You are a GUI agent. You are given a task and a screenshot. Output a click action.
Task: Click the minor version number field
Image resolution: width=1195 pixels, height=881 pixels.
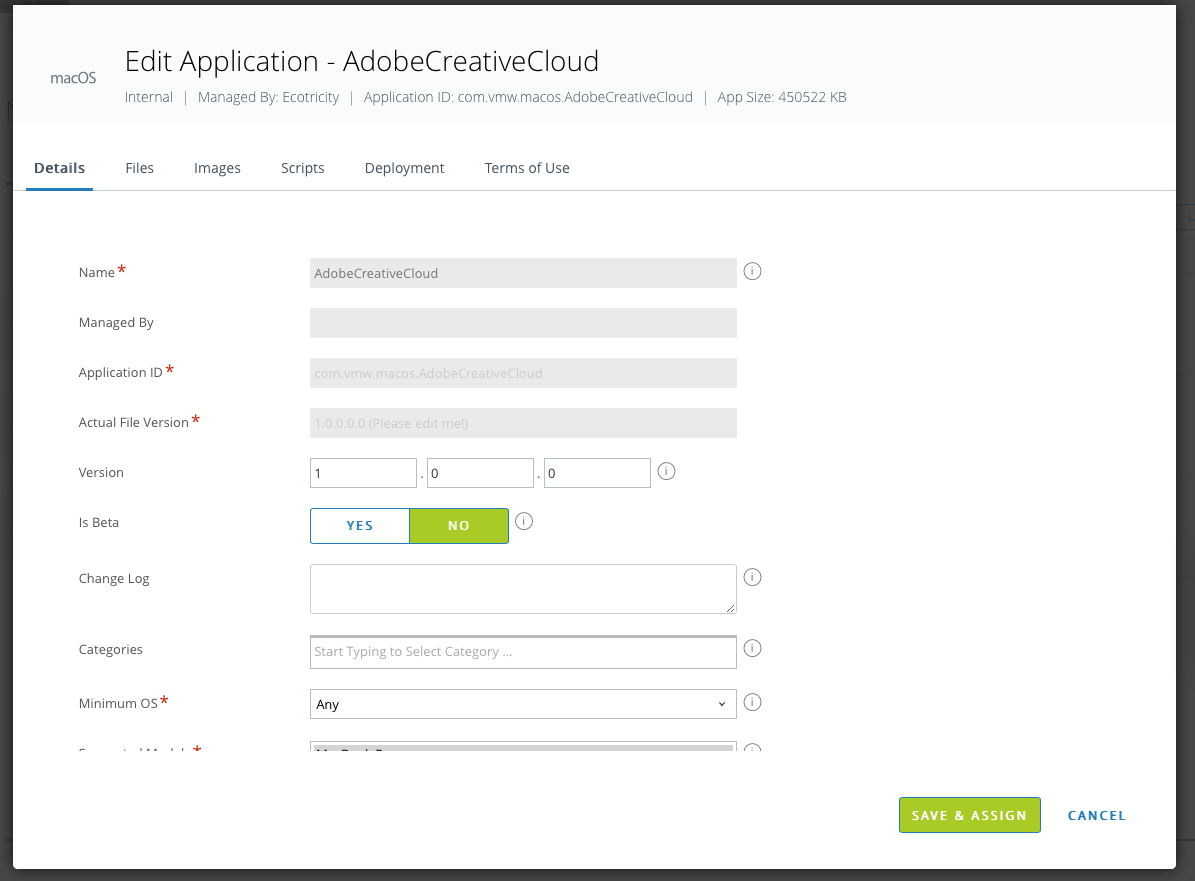coord(480,473)
